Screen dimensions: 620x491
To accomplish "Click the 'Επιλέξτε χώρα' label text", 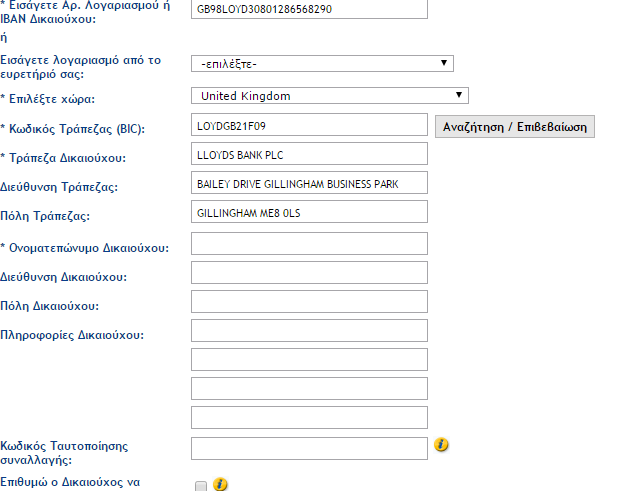I will coord(54,100).
